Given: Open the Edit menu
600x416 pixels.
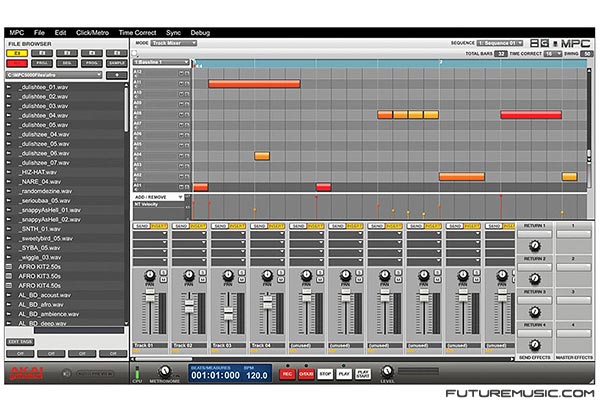Looking at the screenshot, I should coord(60,33).
